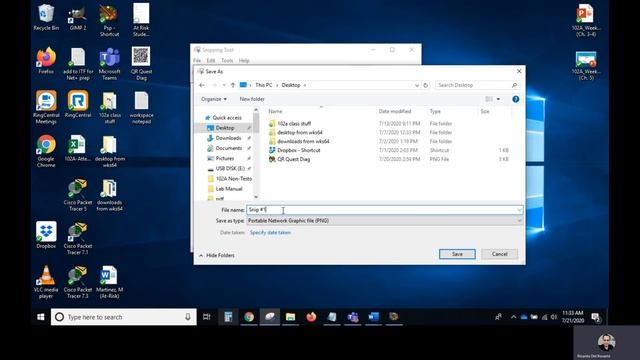Click Back arrow in Save As dialog
This screenshot has height=360, width=640.
tap(202, 85)
